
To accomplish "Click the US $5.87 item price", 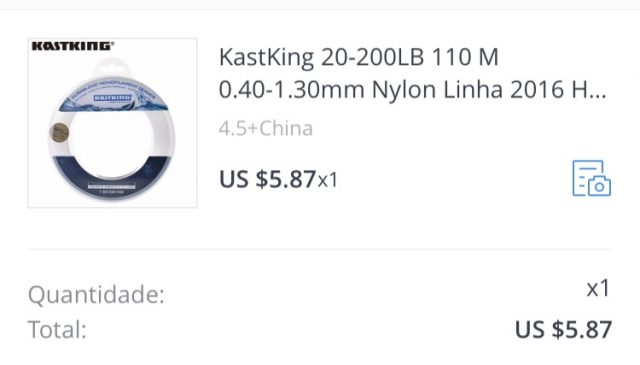I will point(267,179).
